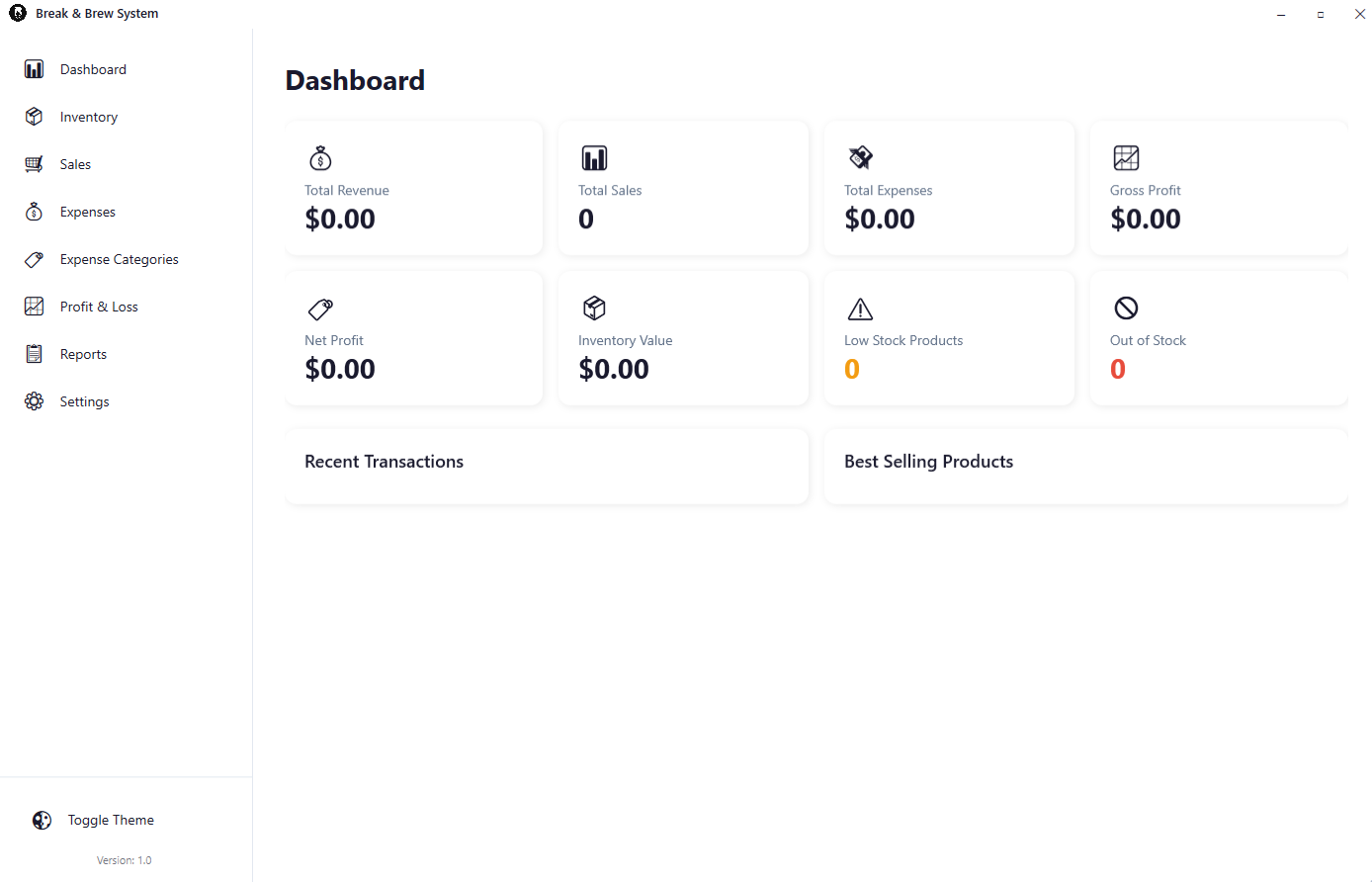Go to the Reports label
This screenshot has width=1372, height=882.
pos(83,354)
